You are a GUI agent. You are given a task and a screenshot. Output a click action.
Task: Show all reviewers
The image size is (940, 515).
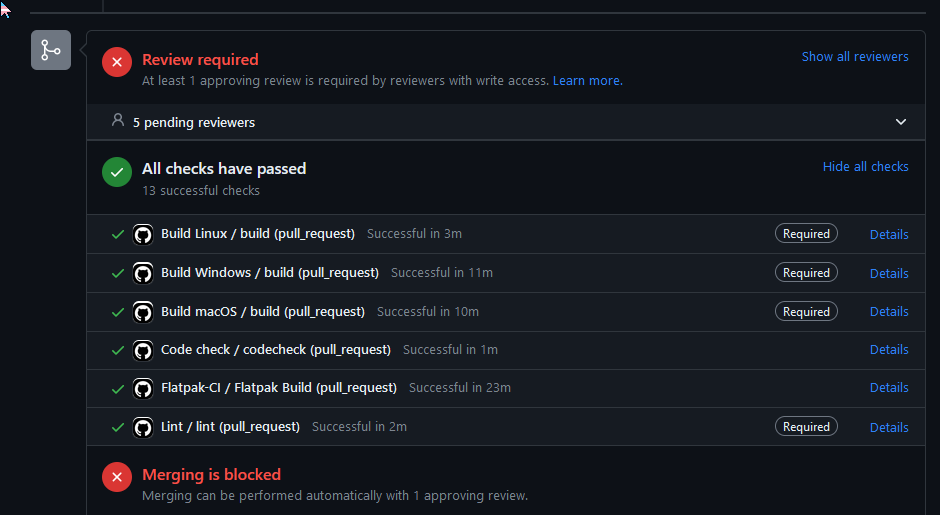coord(855,57)
